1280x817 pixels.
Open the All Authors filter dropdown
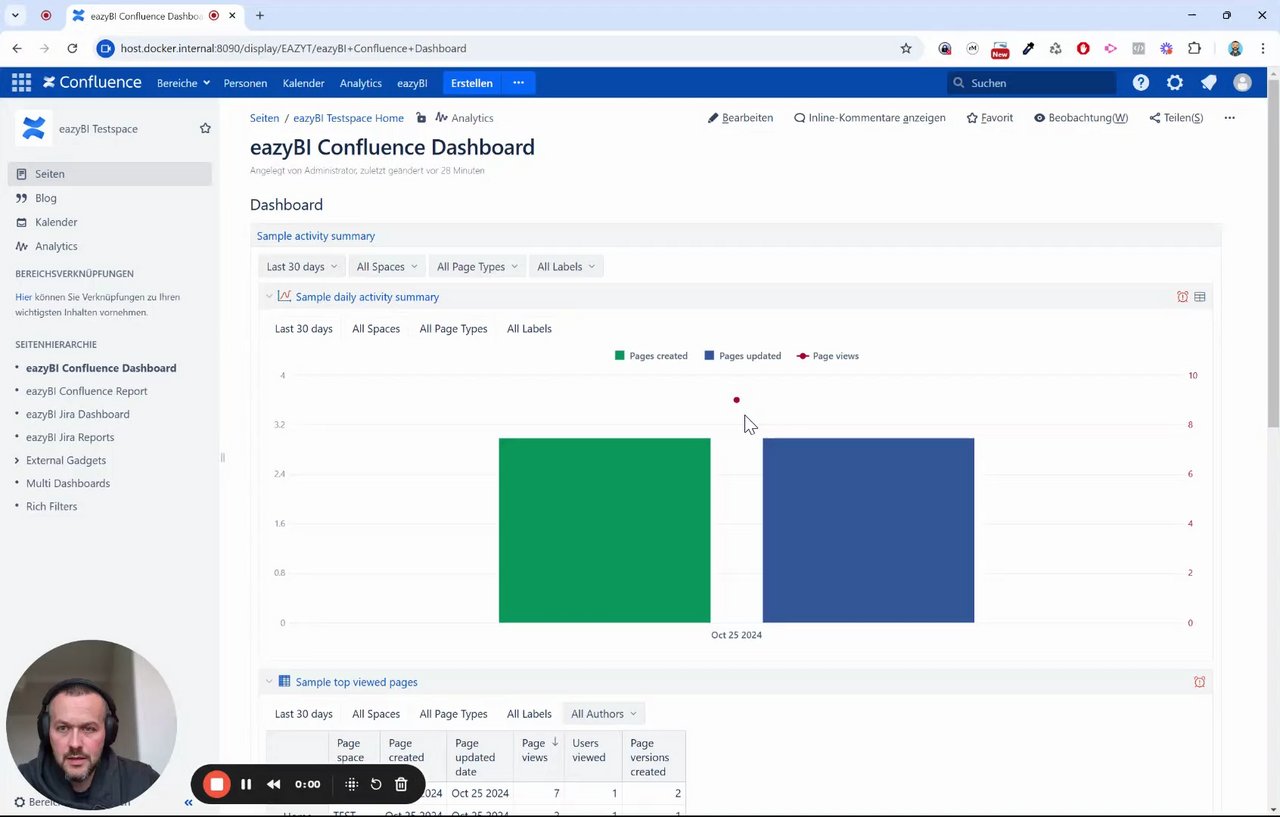point(604,714)
